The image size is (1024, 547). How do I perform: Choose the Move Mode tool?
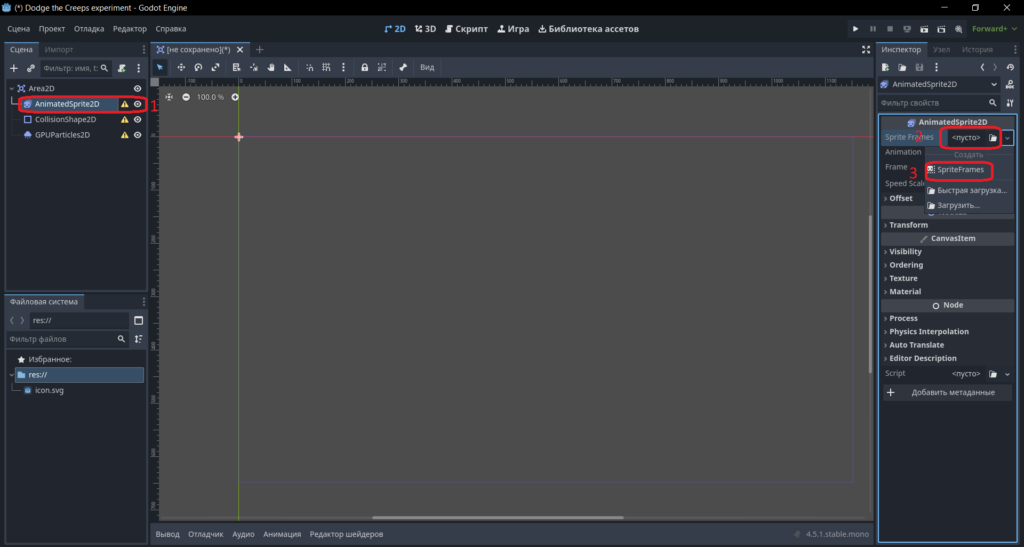point(181,67)
